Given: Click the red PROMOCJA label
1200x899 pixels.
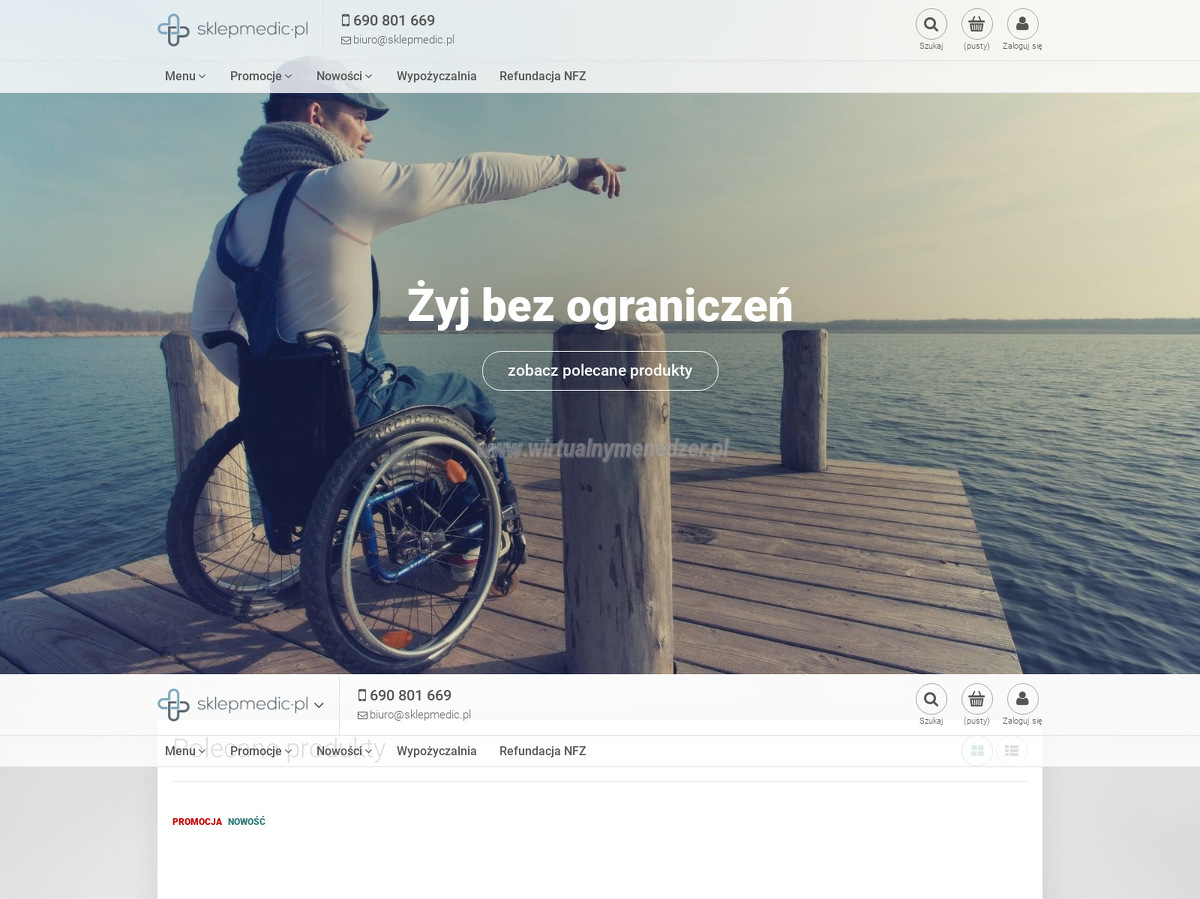Looking at the screenshot, I should pyautogui.click(x=197, y=822).
